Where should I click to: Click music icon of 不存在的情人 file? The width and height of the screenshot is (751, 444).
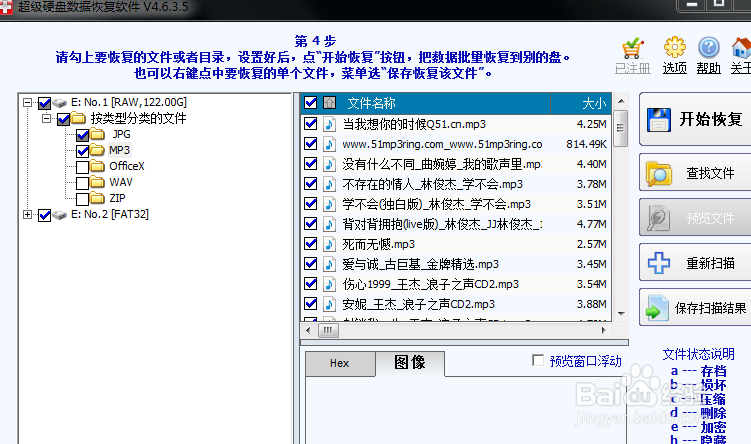(329, 184)
